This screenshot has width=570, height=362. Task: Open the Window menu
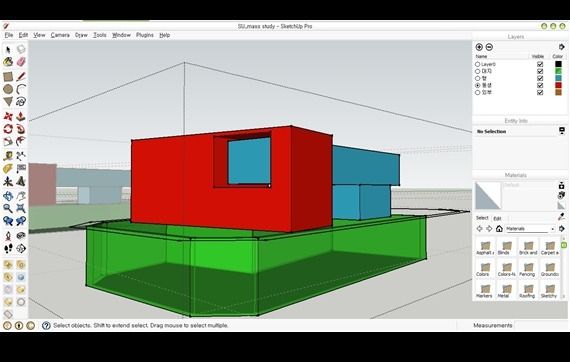(121, 35)
